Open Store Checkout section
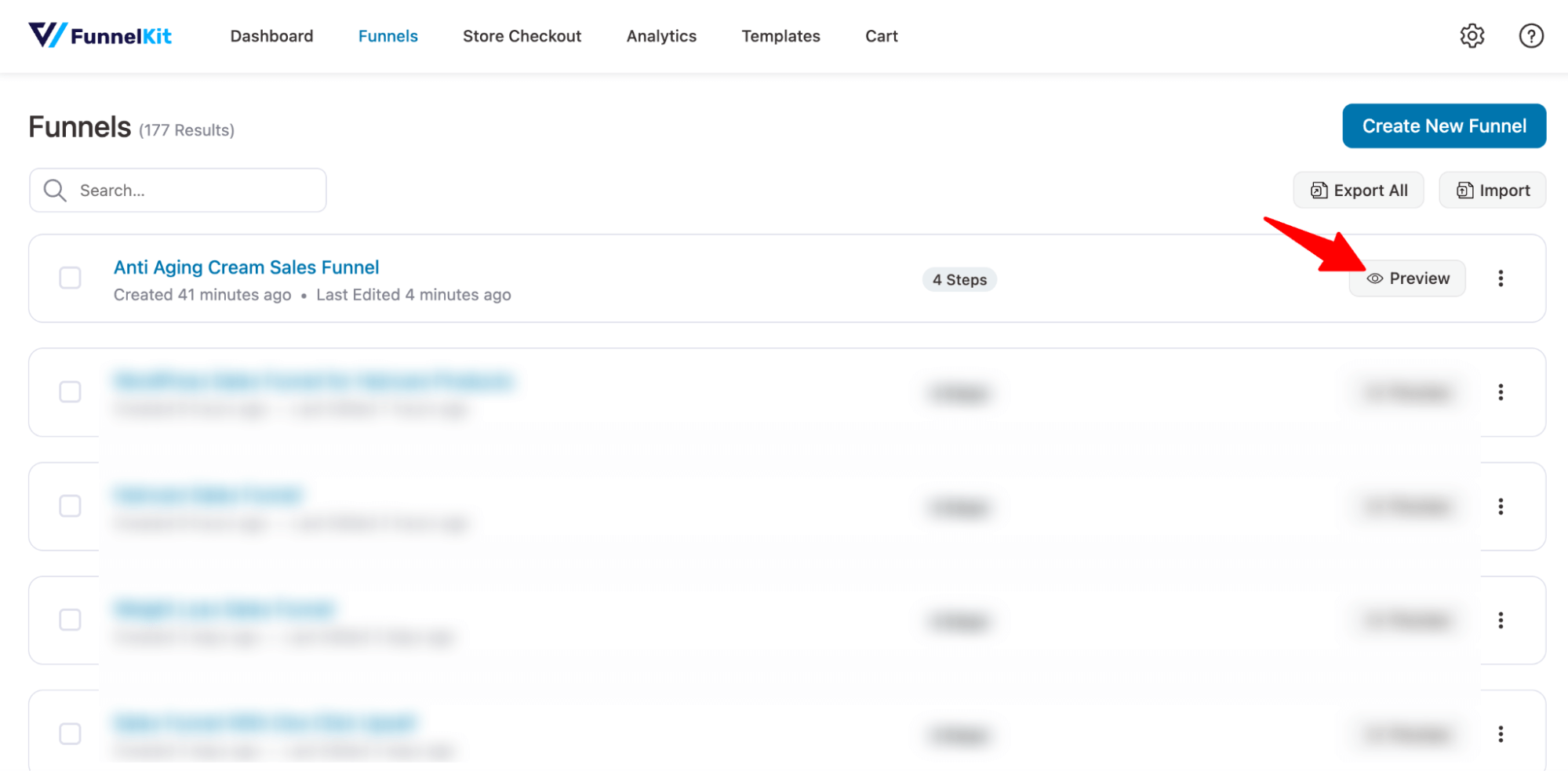The width and height of the screenshot is (1568, 771). [522, 36]
